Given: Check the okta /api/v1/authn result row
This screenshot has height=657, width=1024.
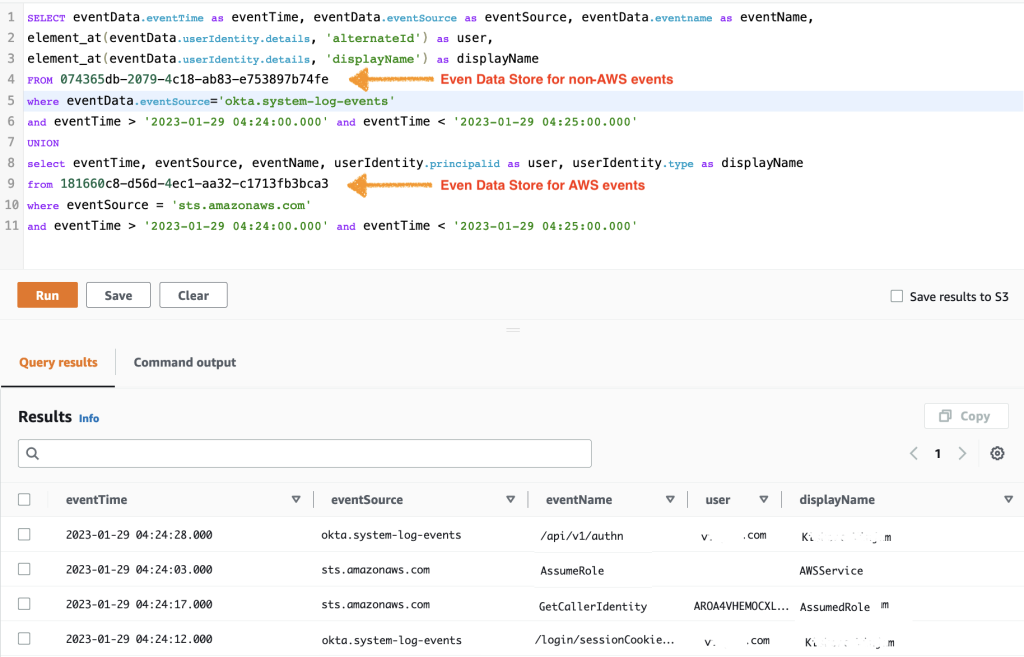Looking at the screenshot, I should pos(24,534).
